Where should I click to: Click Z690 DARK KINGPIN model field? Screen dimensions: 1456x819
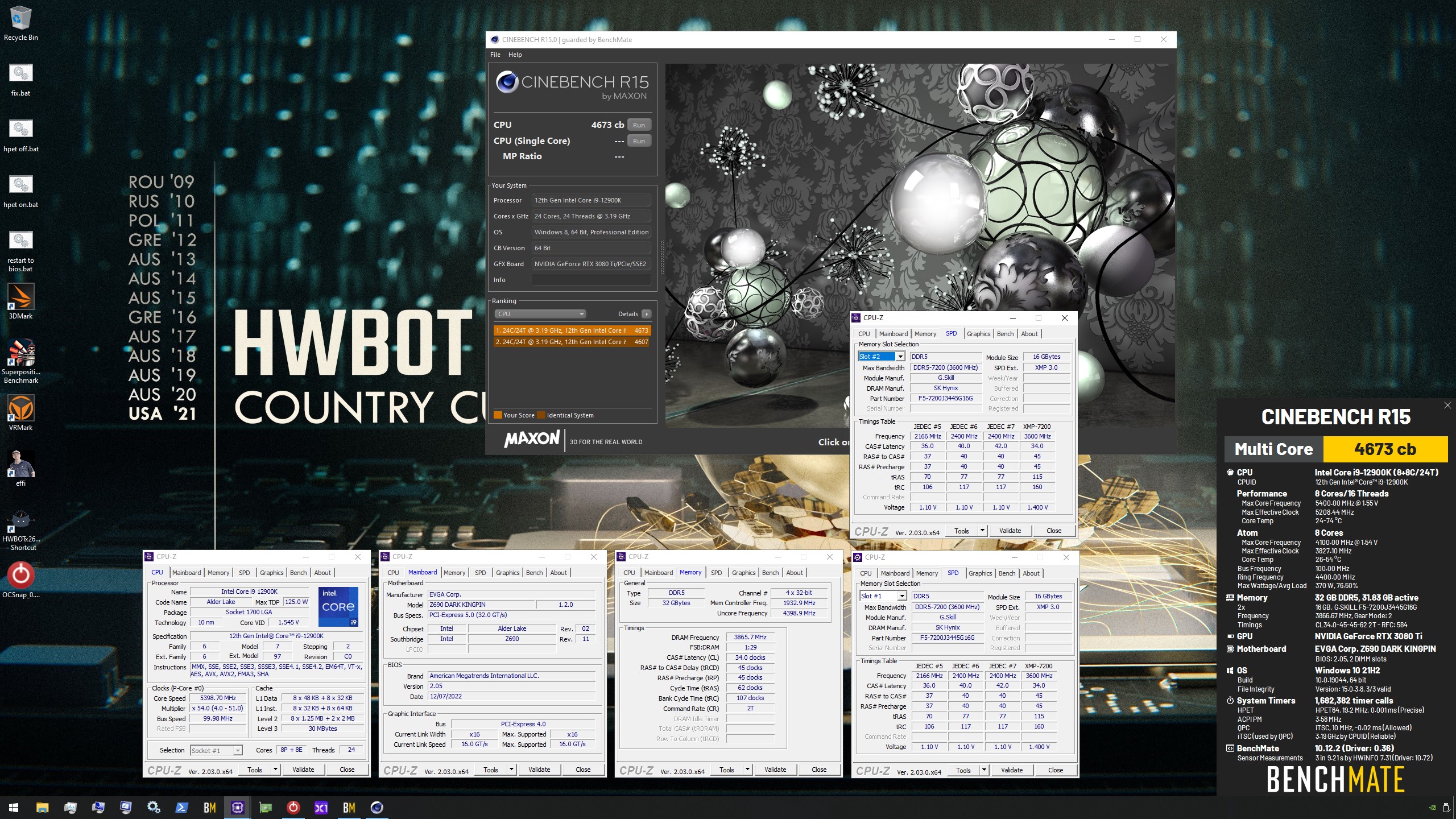coord(481,605)
